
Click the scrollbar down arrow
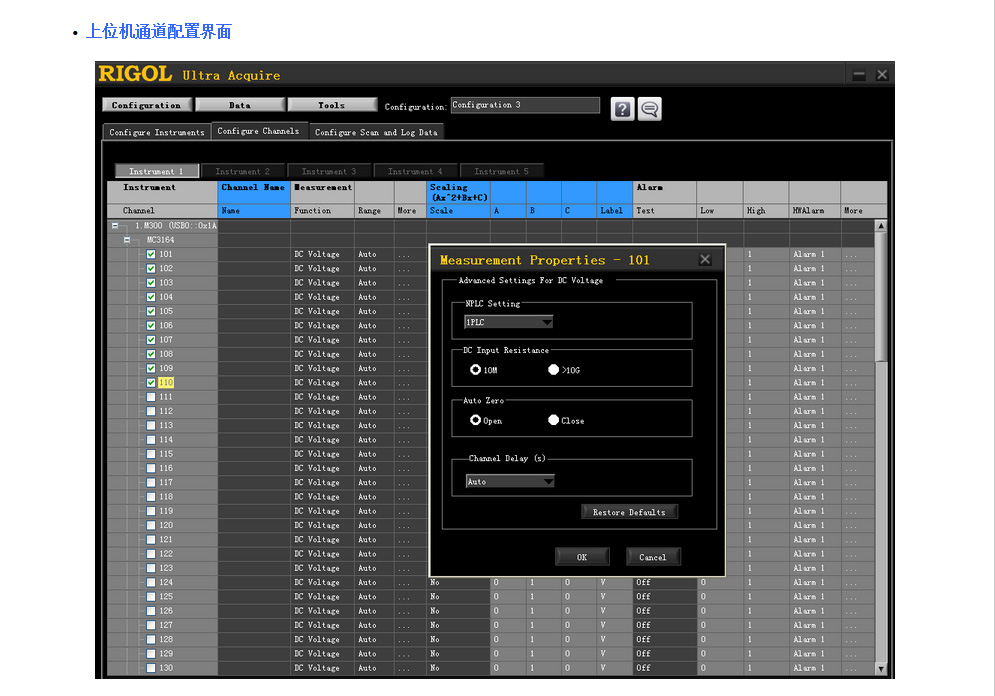(x=881, y=668)
